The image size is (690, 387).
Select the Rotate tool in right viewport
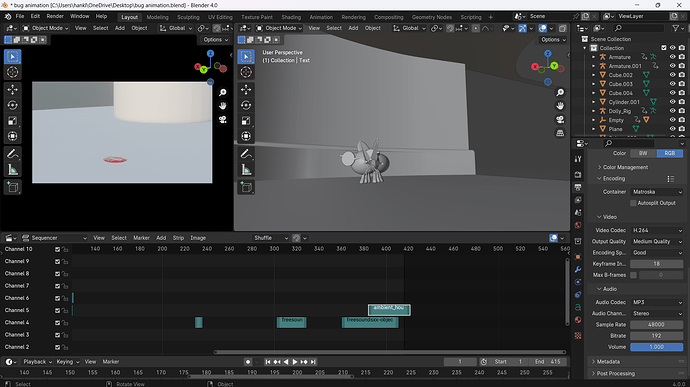(246, 105)
